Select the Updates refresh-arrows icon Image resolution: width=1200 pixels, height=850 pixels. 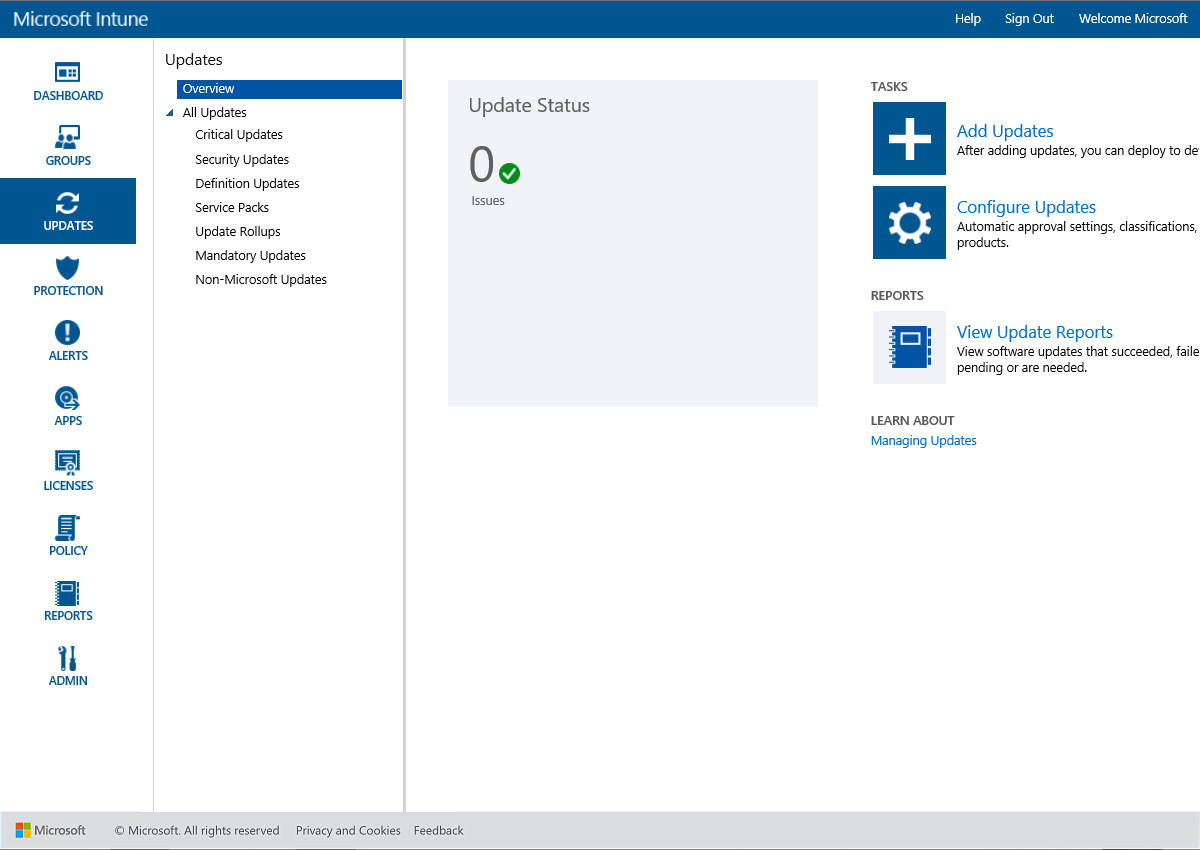point(68,203)
